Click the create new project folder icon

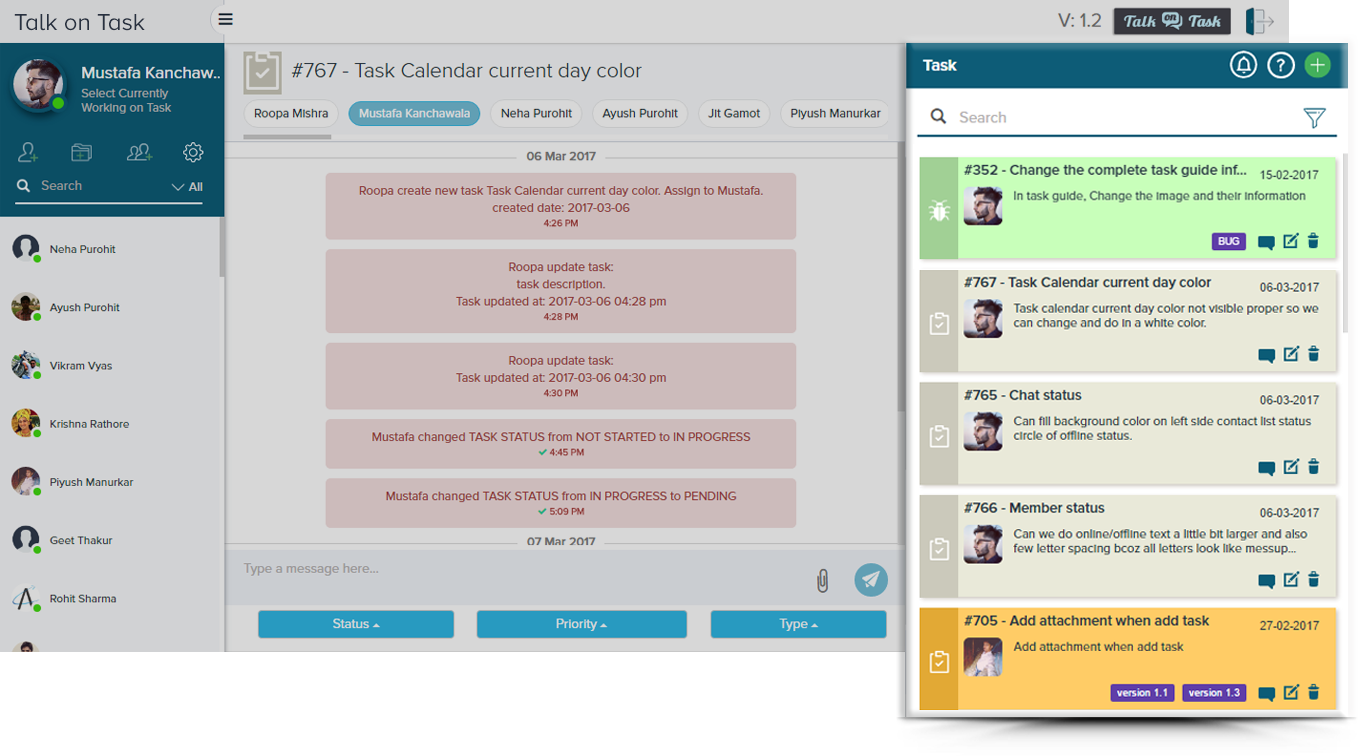click(x=81, y=151)
